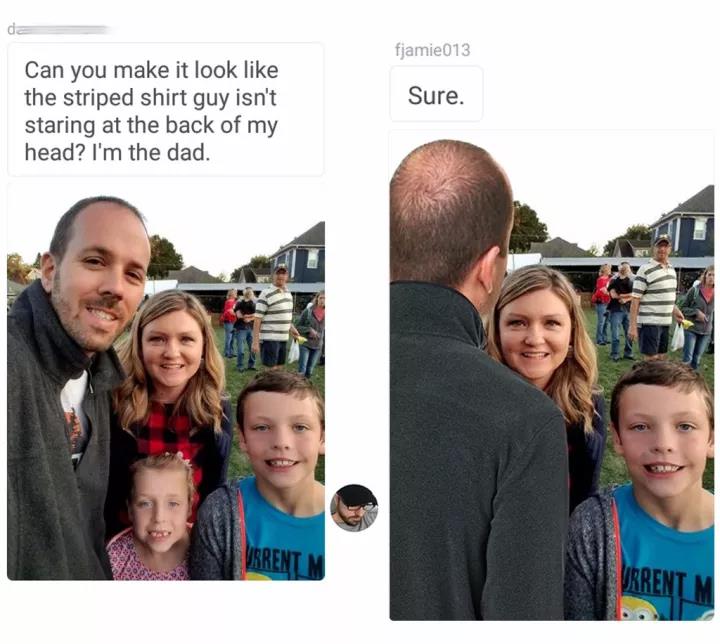Image resolution: width=720 pixels, height=644 pixels.
Task: Click the mom's face in the edited photo
Action: click(534, 335)
